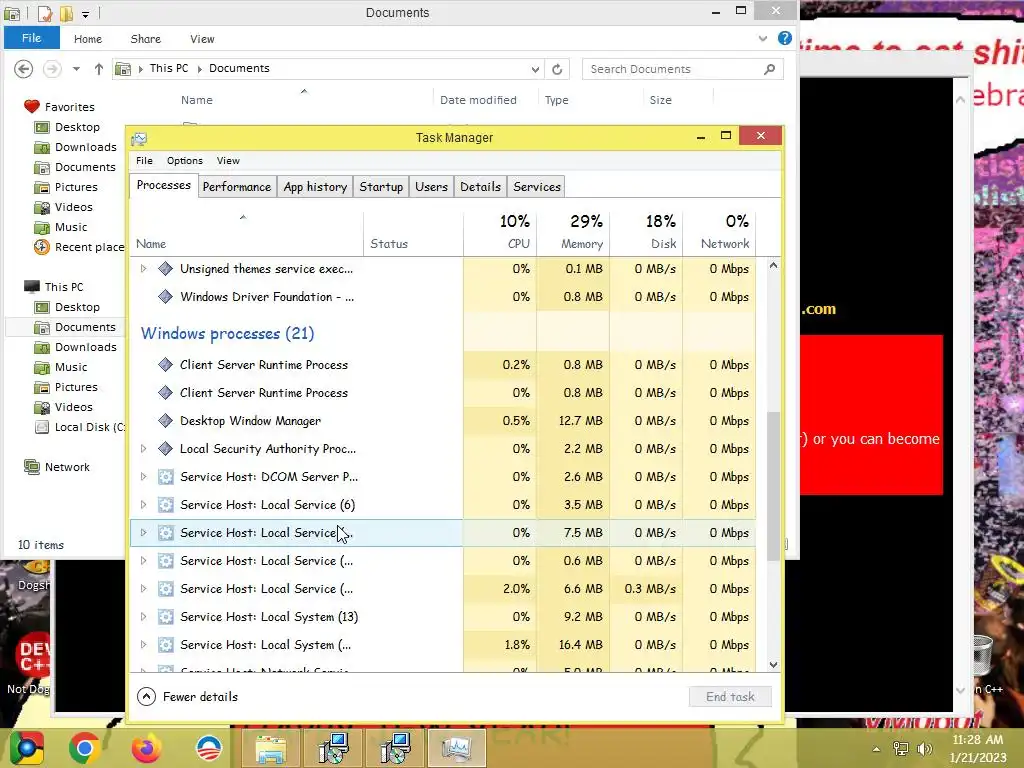
Task: Expand the Local Service row using 6.6 MB
Action: coord(143,588)
